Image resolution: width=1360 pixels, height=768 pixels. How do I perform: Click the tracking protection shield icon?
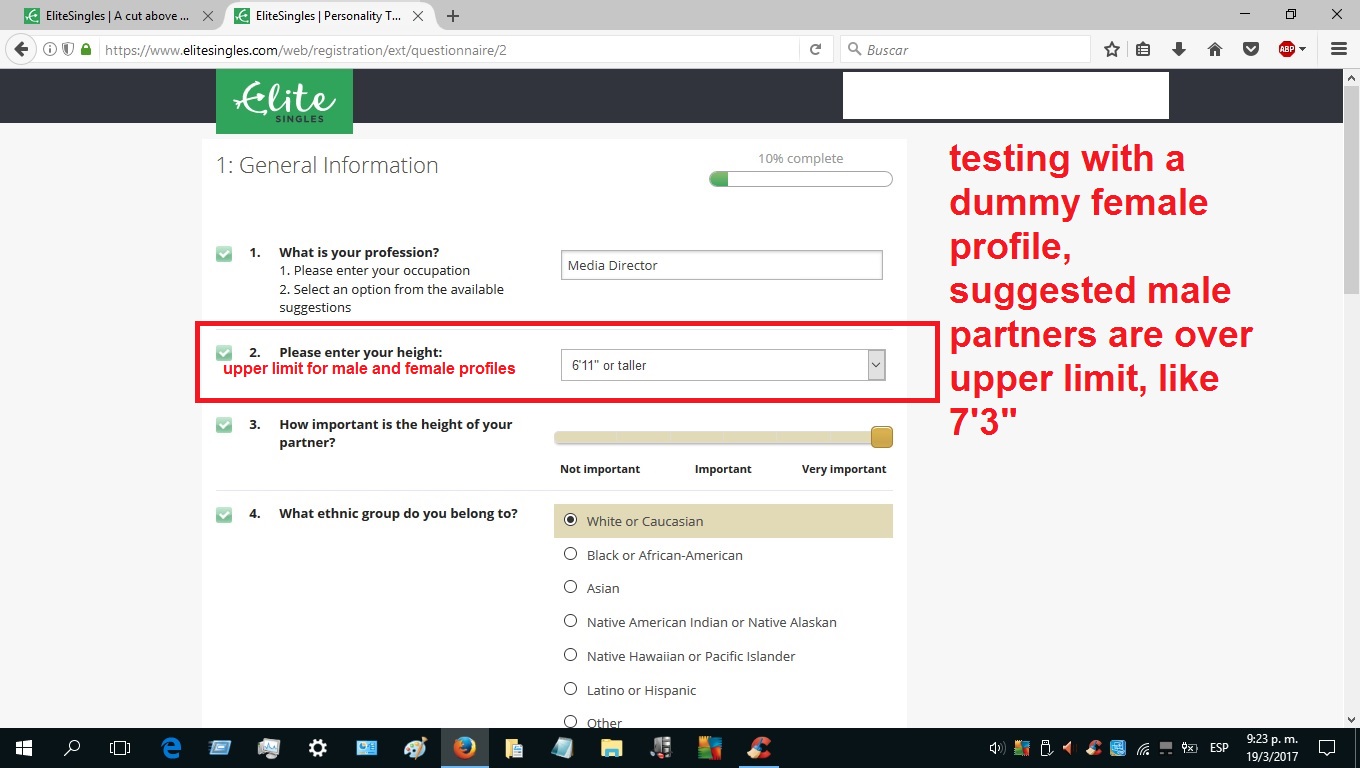pos(68,49)
